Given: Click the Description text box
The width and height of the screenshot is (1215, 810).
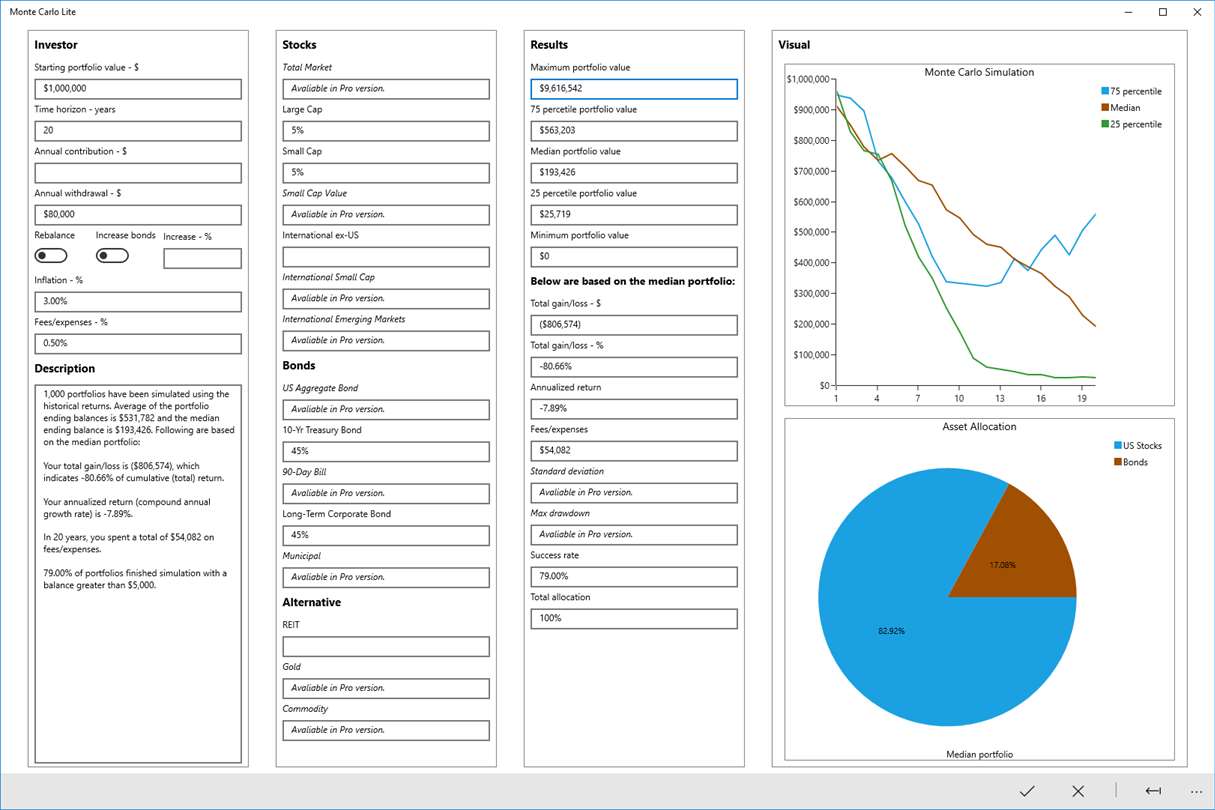Looking at the screenshot, I should tap(138, 574).
